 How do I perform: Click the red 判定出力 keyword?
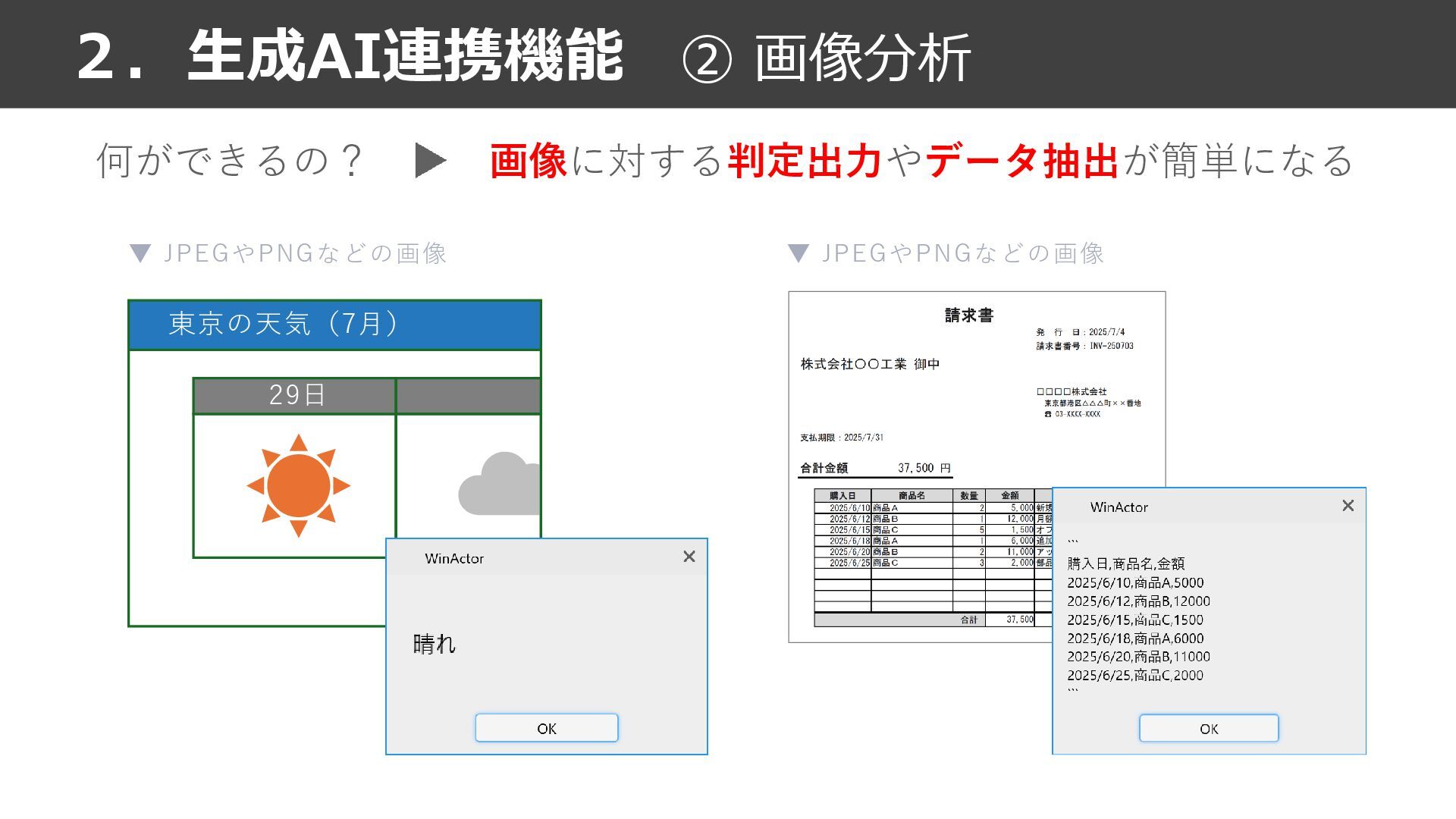(805, 160)
